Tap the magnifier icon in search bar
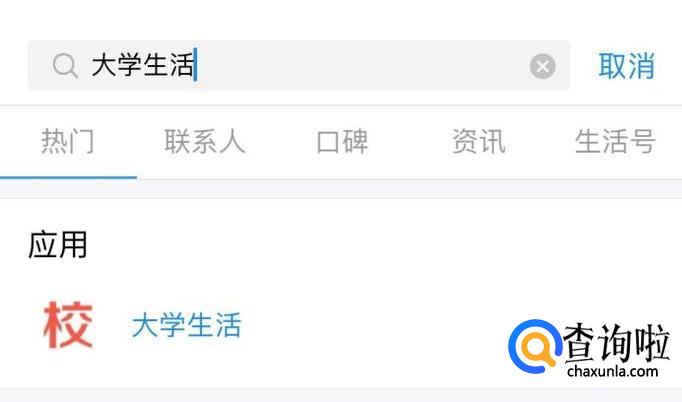Image resolution: width=682 pixels, height=402 pixels. click(65, 66)
